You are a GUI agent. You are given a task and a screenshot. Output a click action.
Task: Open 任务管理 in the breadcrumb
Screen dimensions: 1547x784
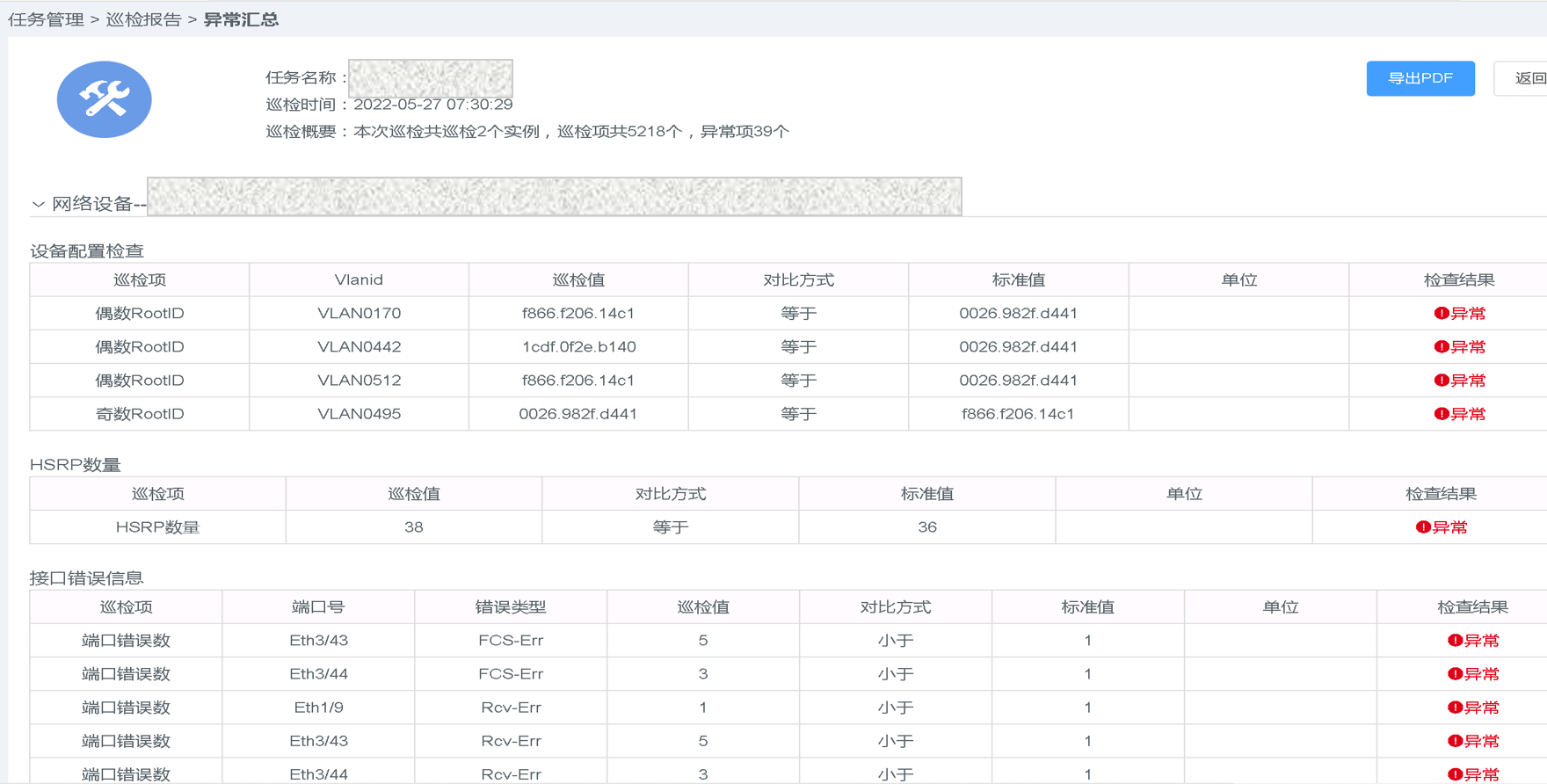[x=46, y=19]
